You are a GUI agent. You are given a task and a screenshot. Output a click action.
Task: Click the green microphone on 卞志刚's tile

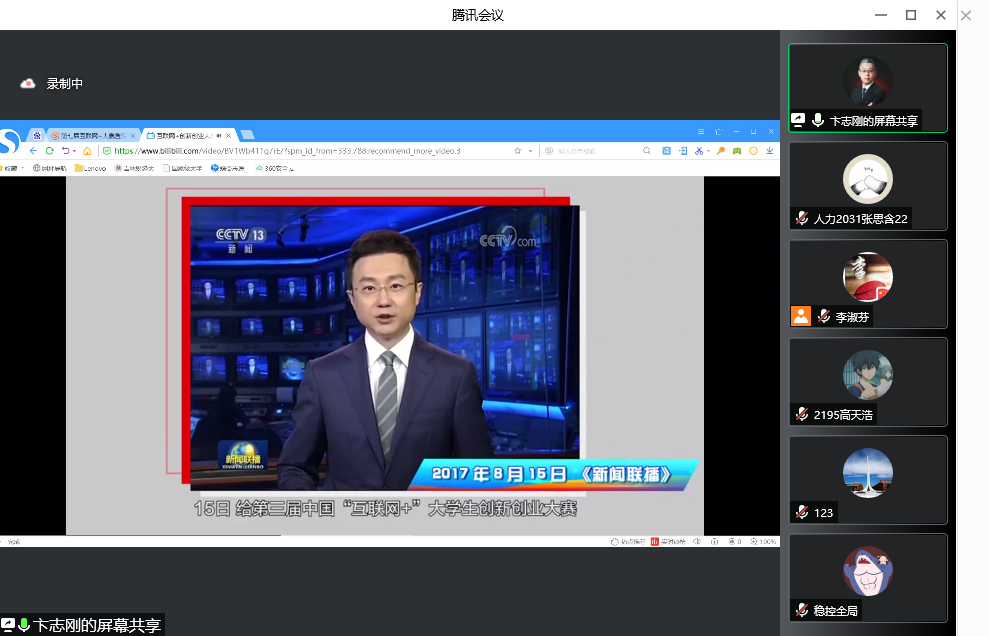817,120
